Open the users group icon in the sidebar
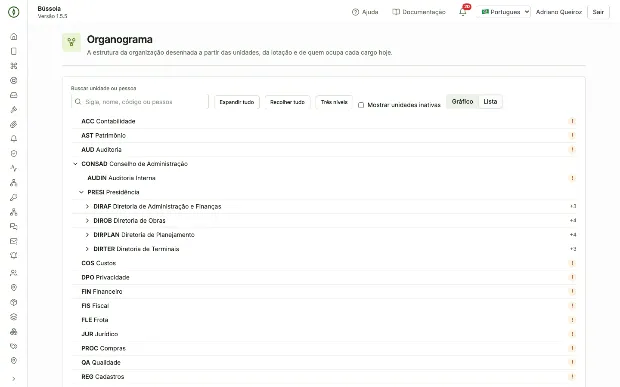Image resolution: width=620 pixels, height=387 pixels. click(13, 273)
